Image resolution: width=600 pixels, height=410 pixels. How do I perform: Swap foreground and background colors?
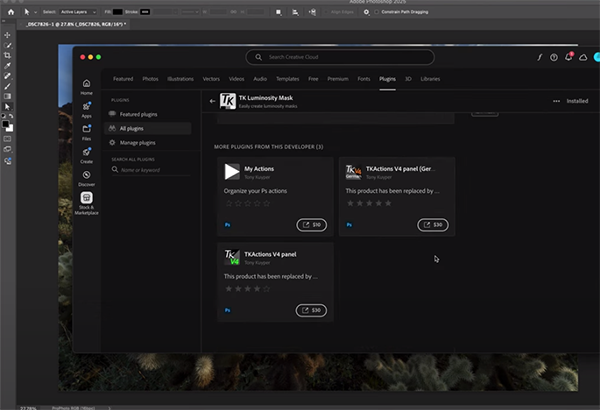11,116
